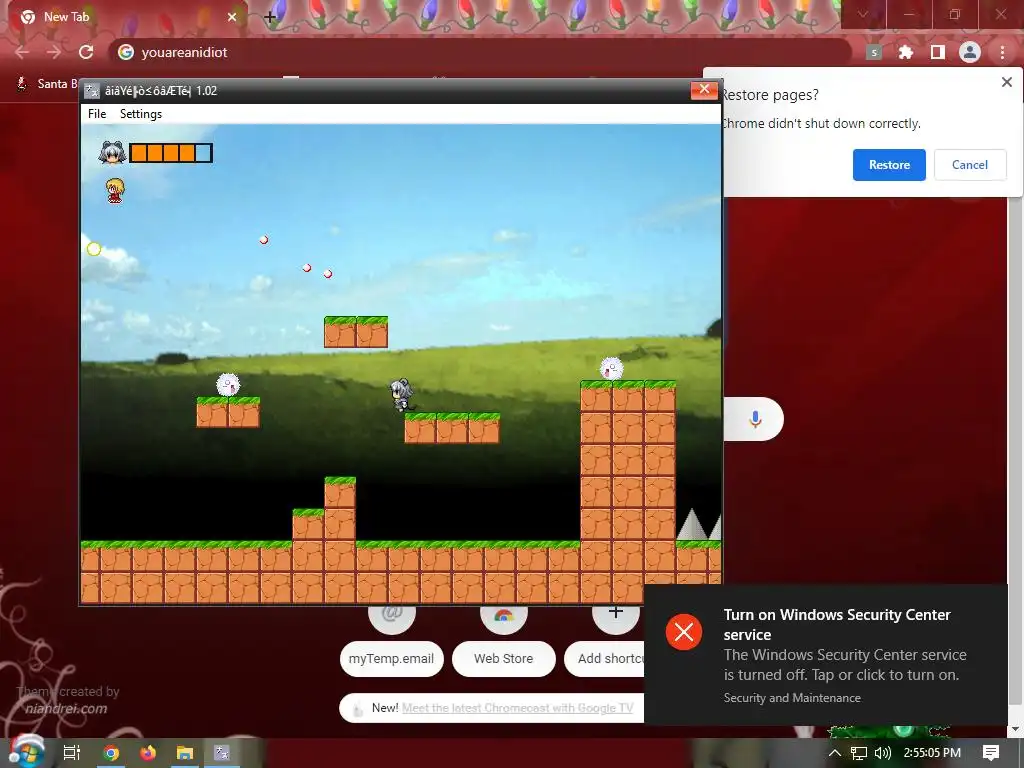Click the voice search microphone icon
Image resolution: width=1024 pixels, height=768 pixels.
click(755, 419)
